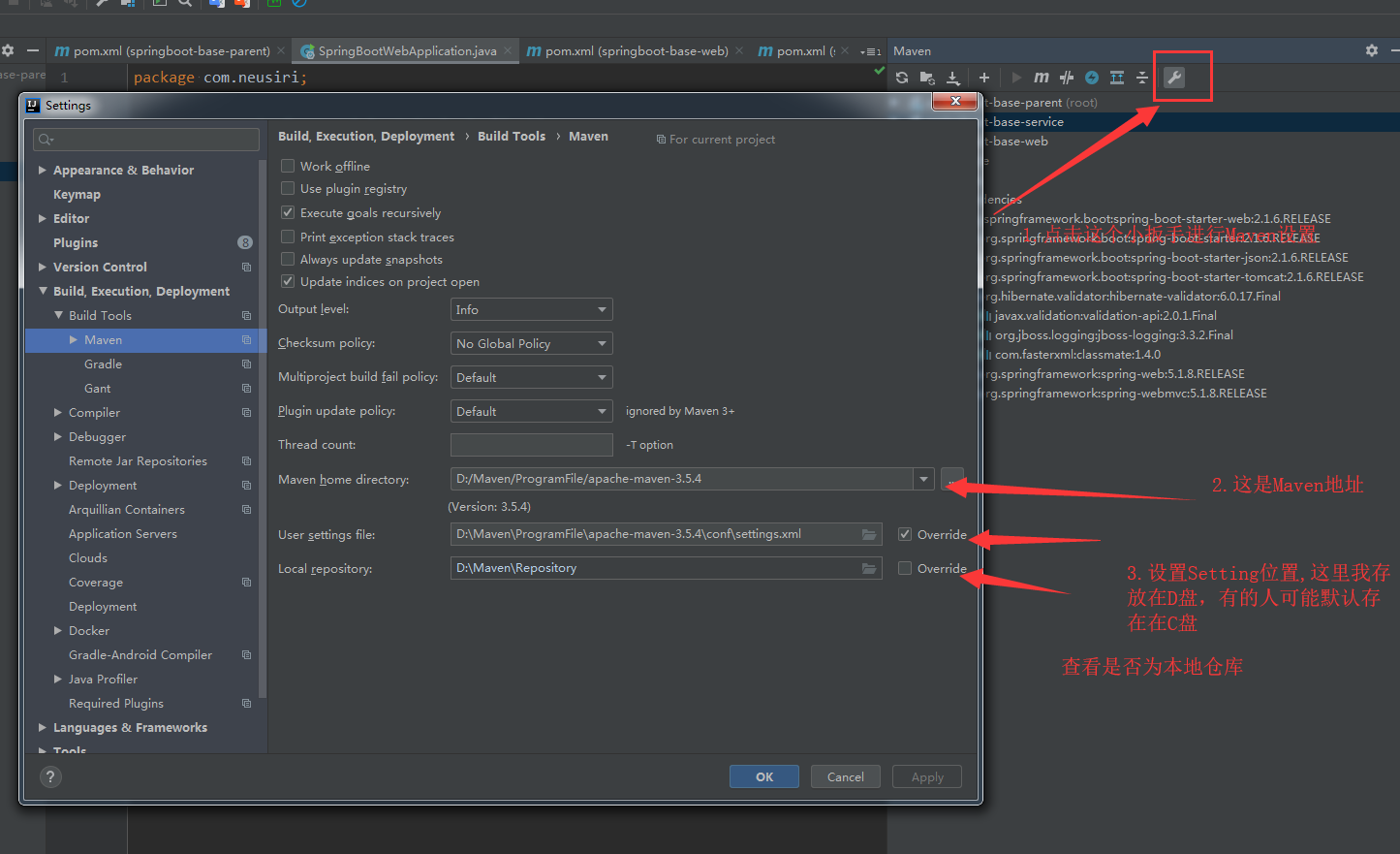Click into the Thread count field
This screenshot has height=854, width=1400.
pos(532,445)
